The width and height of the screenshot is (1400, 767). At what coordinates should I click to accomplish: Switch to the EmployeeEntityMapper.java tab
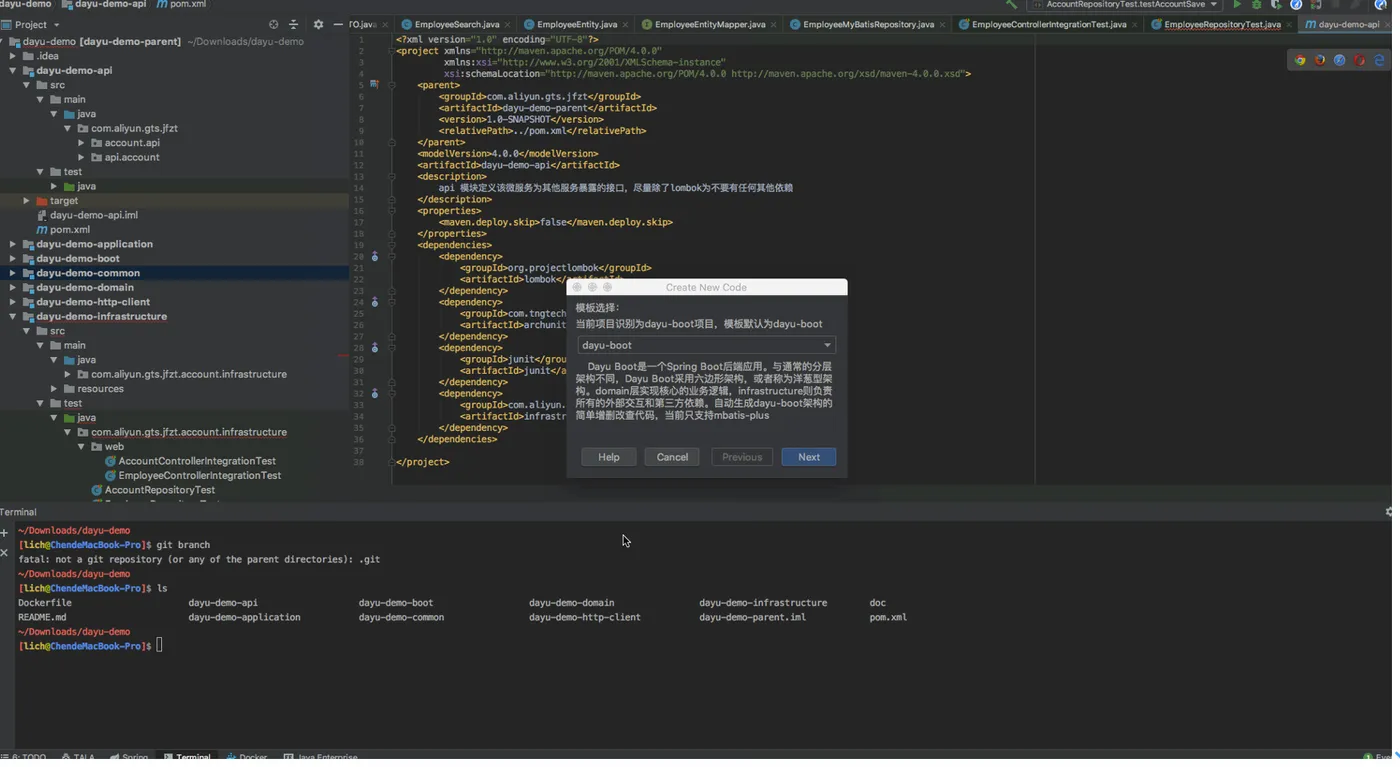coord(708,25)
